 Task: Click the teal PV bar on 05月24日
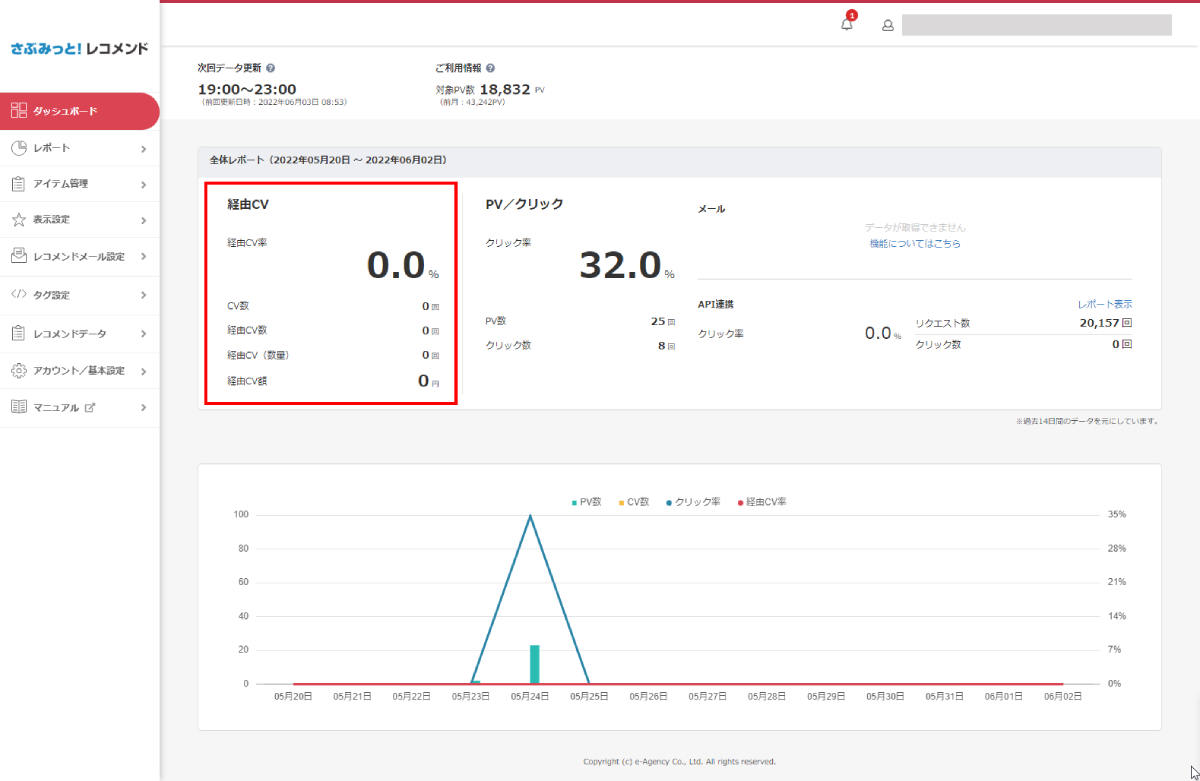[x=535, y=664]
